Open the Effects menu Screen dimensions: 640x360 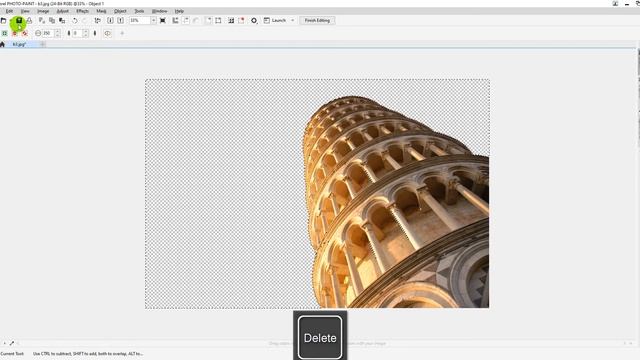82,11
